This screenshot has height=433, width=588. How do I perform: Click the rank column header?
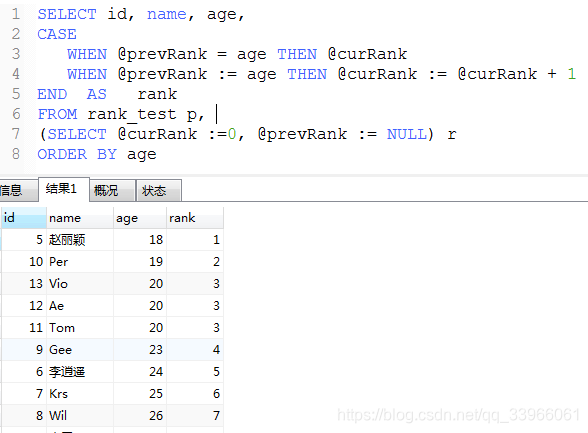click(x=195, y=218)
